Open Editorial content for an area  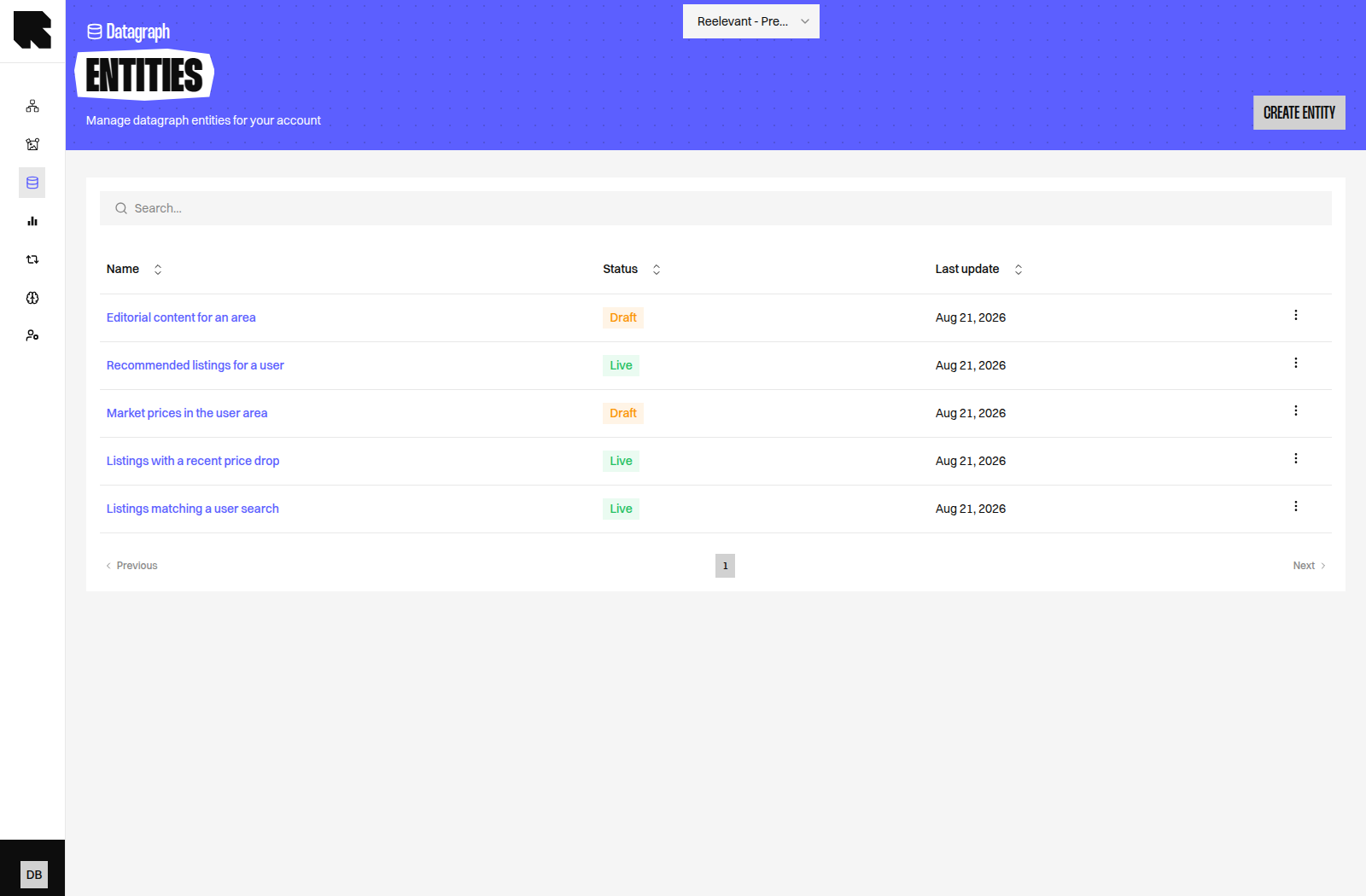pos(181,317)
